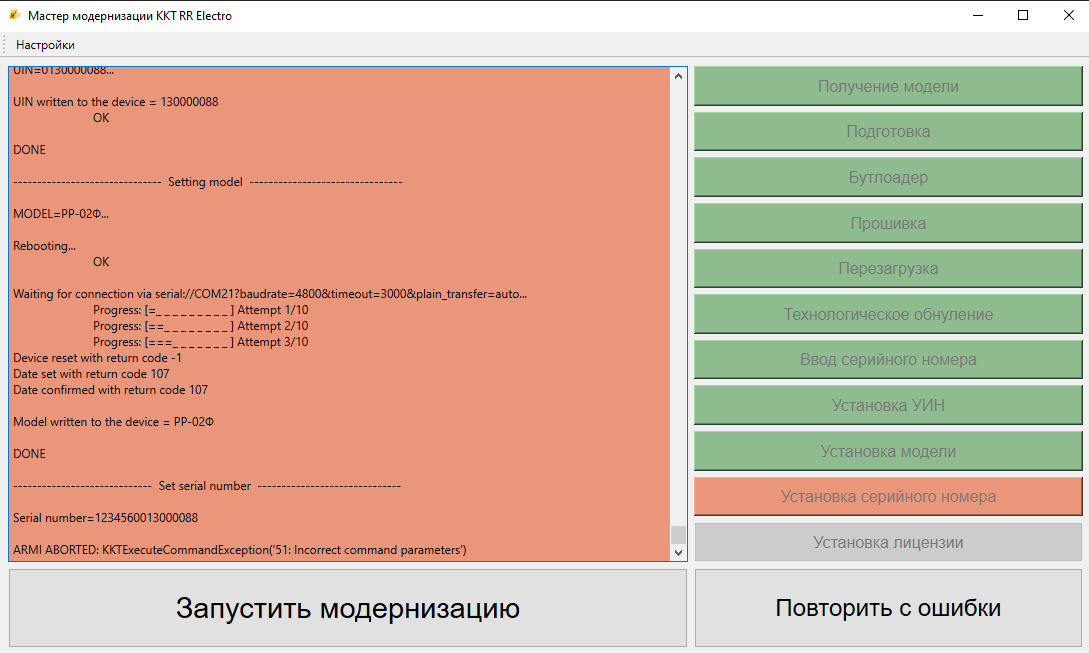The height and width of the screenshot is (653, 1089).
Task: Select Технологическое обнуление step
Action: 888,315
